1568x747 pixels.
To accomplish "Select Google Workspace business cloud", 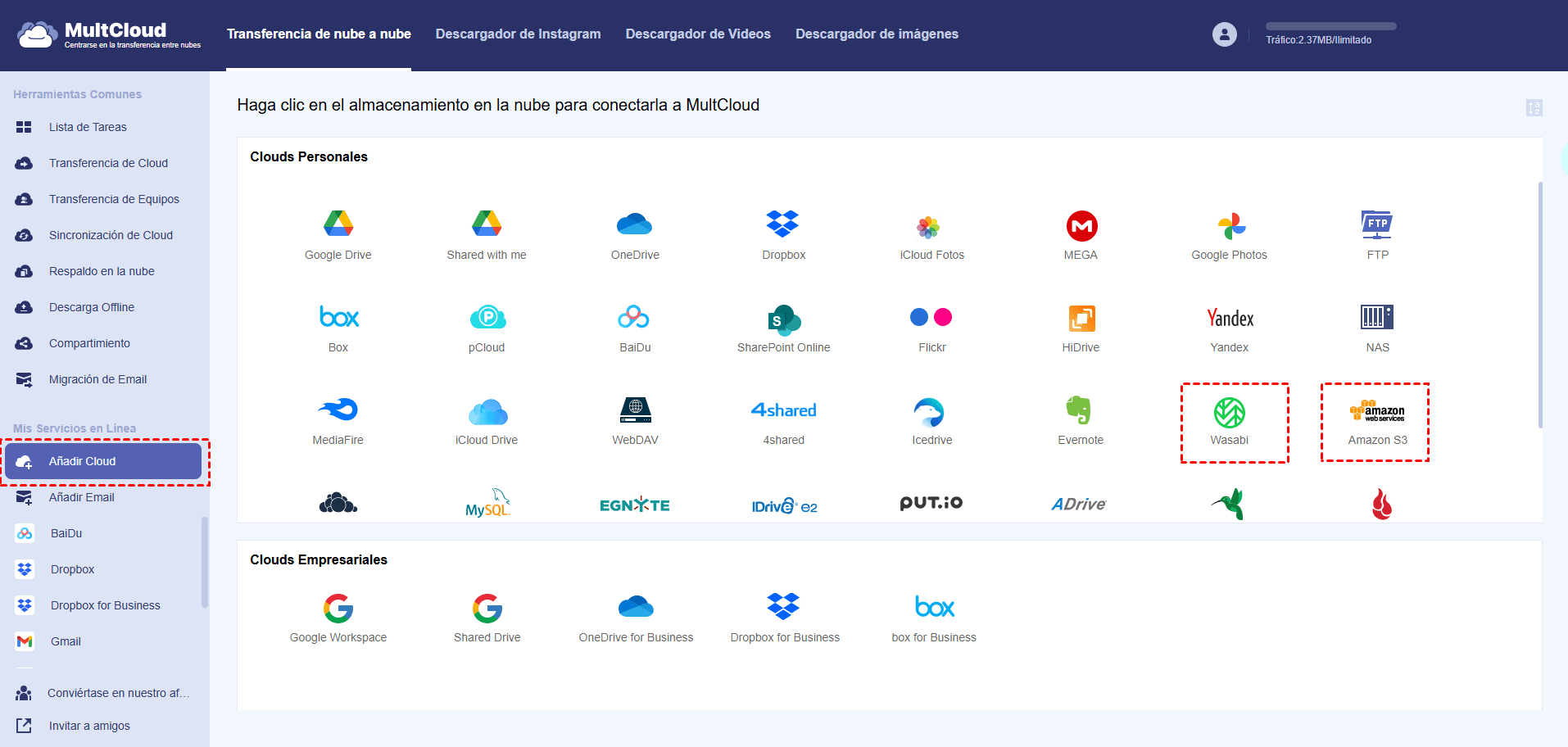I will (338, 618).
